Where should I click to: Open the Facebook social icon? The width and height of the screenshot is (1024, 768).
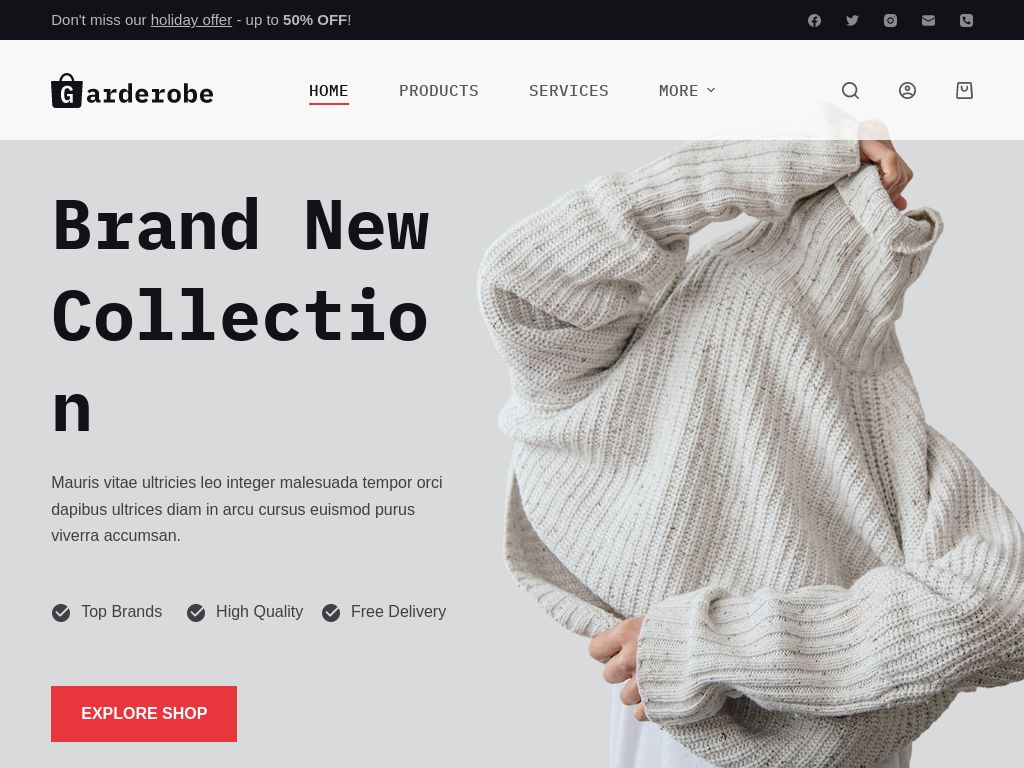814,20
